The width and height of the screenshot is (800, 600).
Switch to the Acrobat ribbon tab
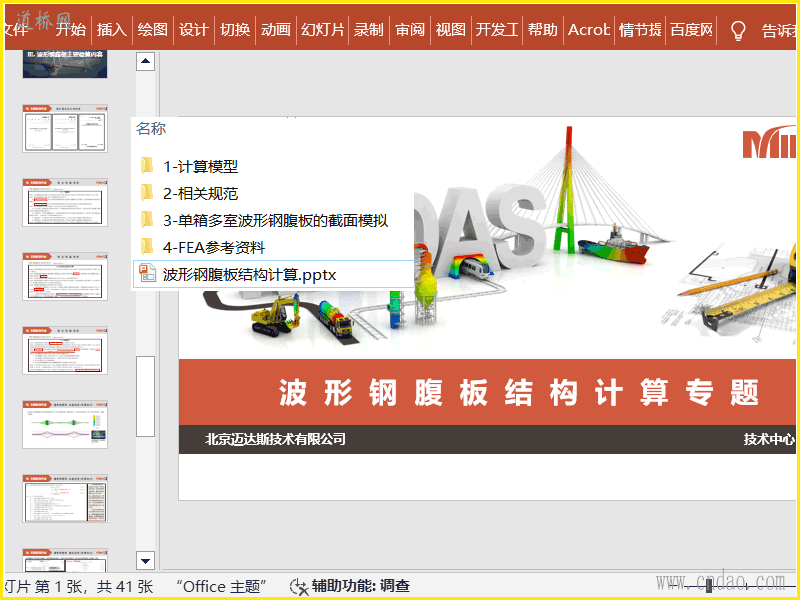(x=589, y=30)
